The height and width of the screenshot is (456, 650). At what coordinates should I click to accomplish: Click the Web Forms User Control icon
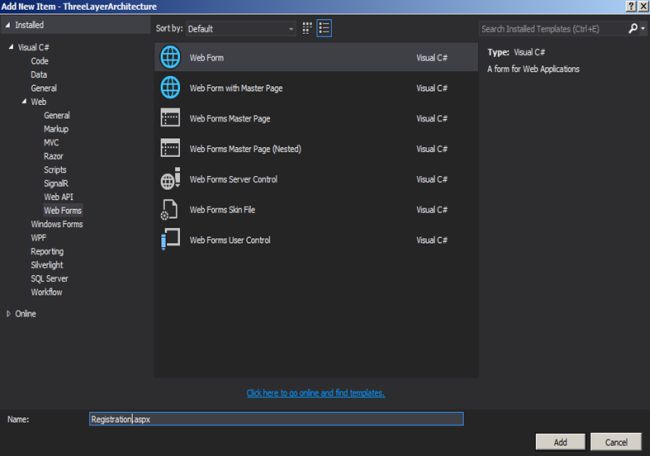click(170, 239)
